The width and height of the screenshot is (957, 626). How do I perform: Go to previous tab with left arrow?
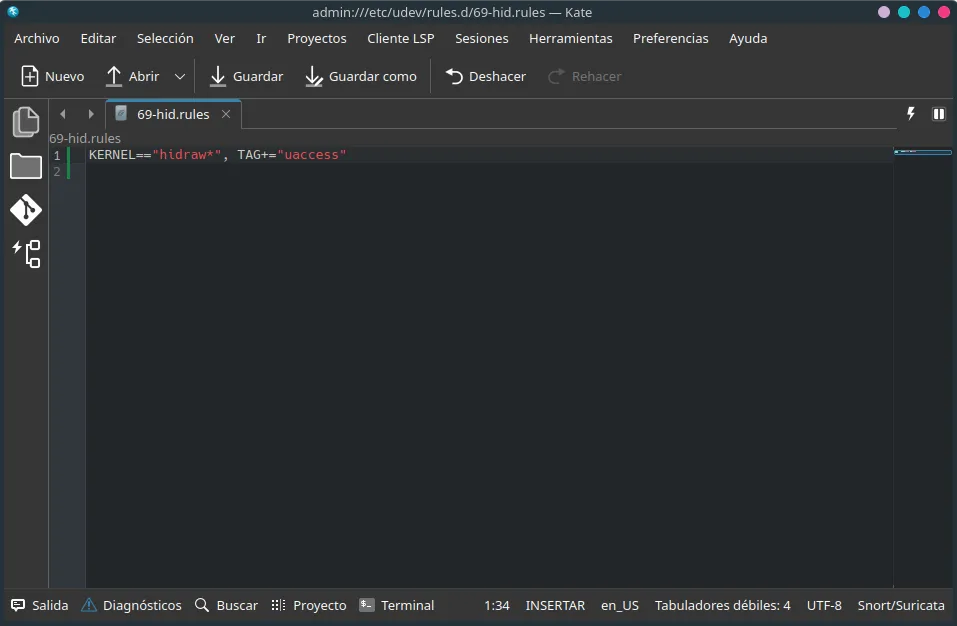[63, 114]
